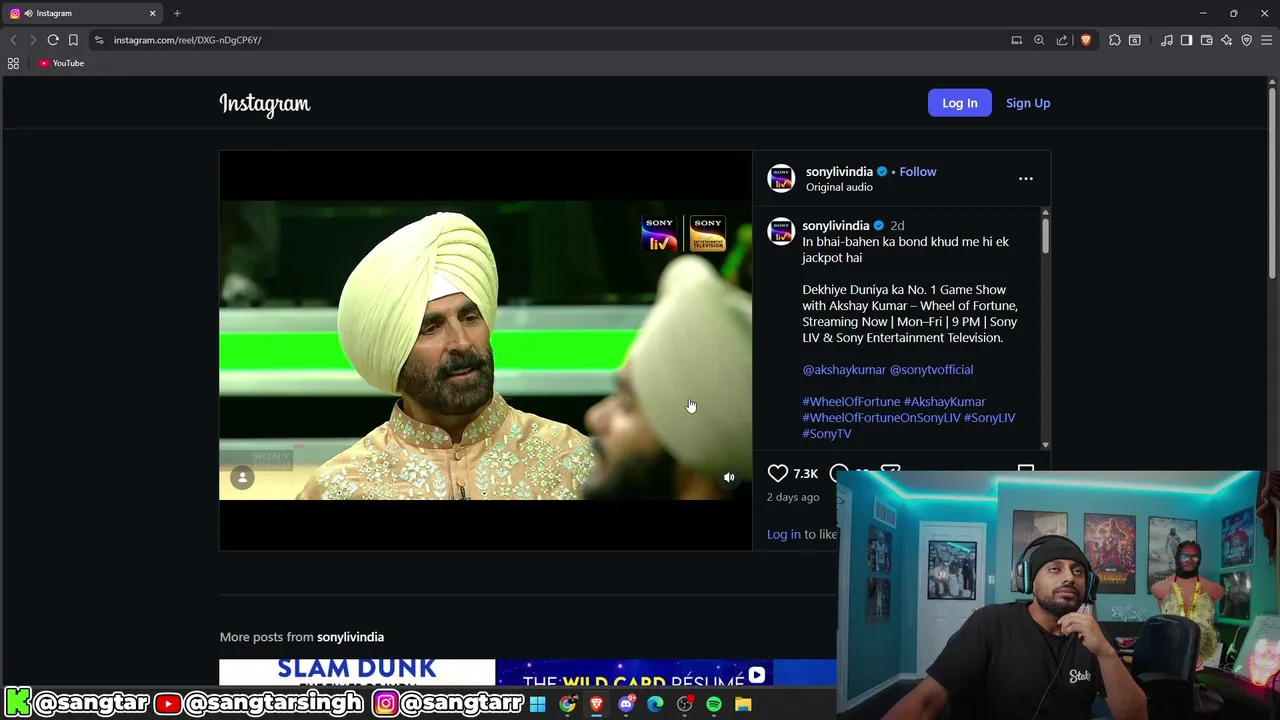Open the Windows Start menu

537,704
